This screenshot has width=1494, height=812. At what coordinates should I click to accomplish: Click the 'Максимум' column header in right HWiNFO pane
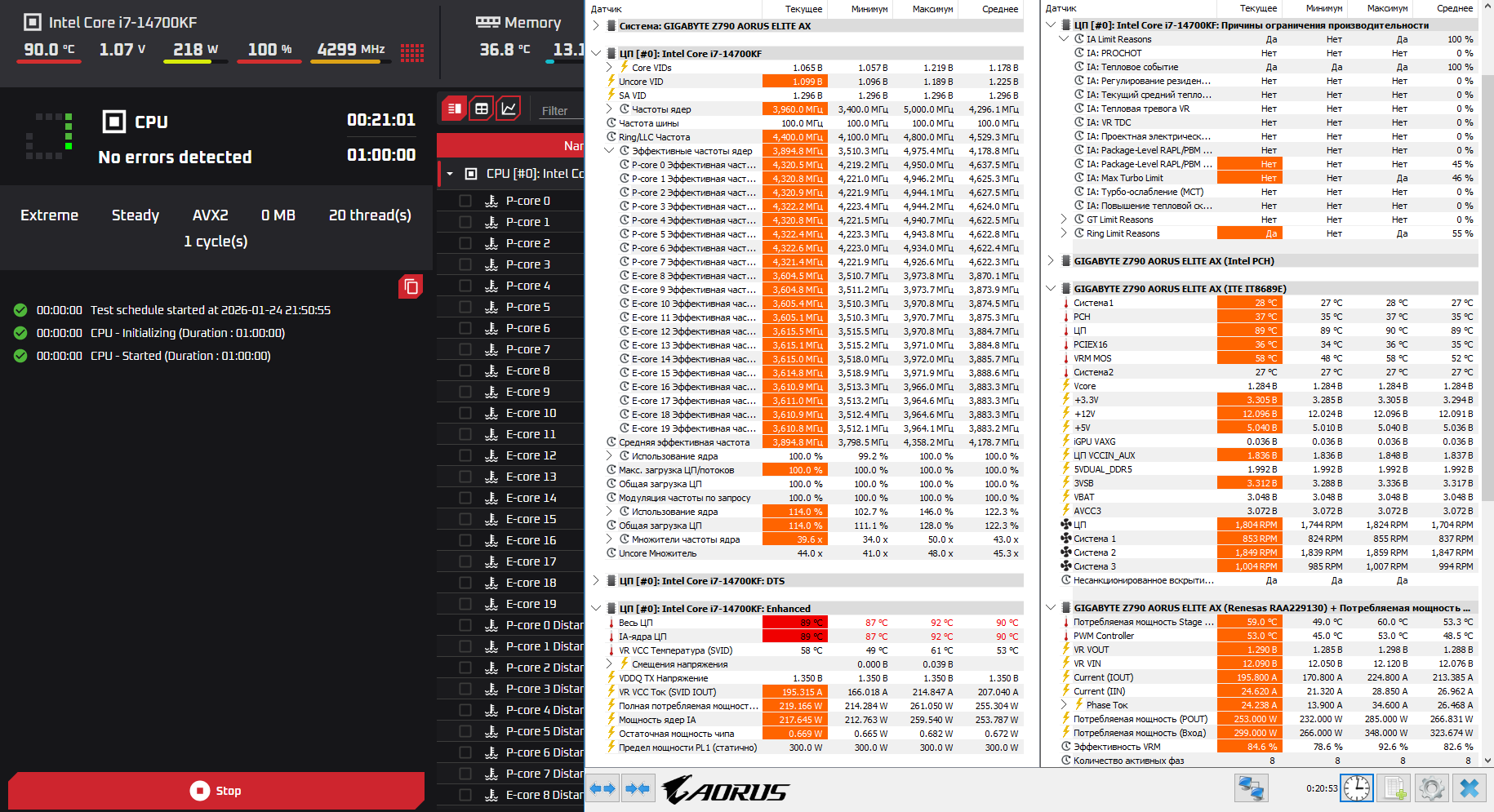(1381, 9)
